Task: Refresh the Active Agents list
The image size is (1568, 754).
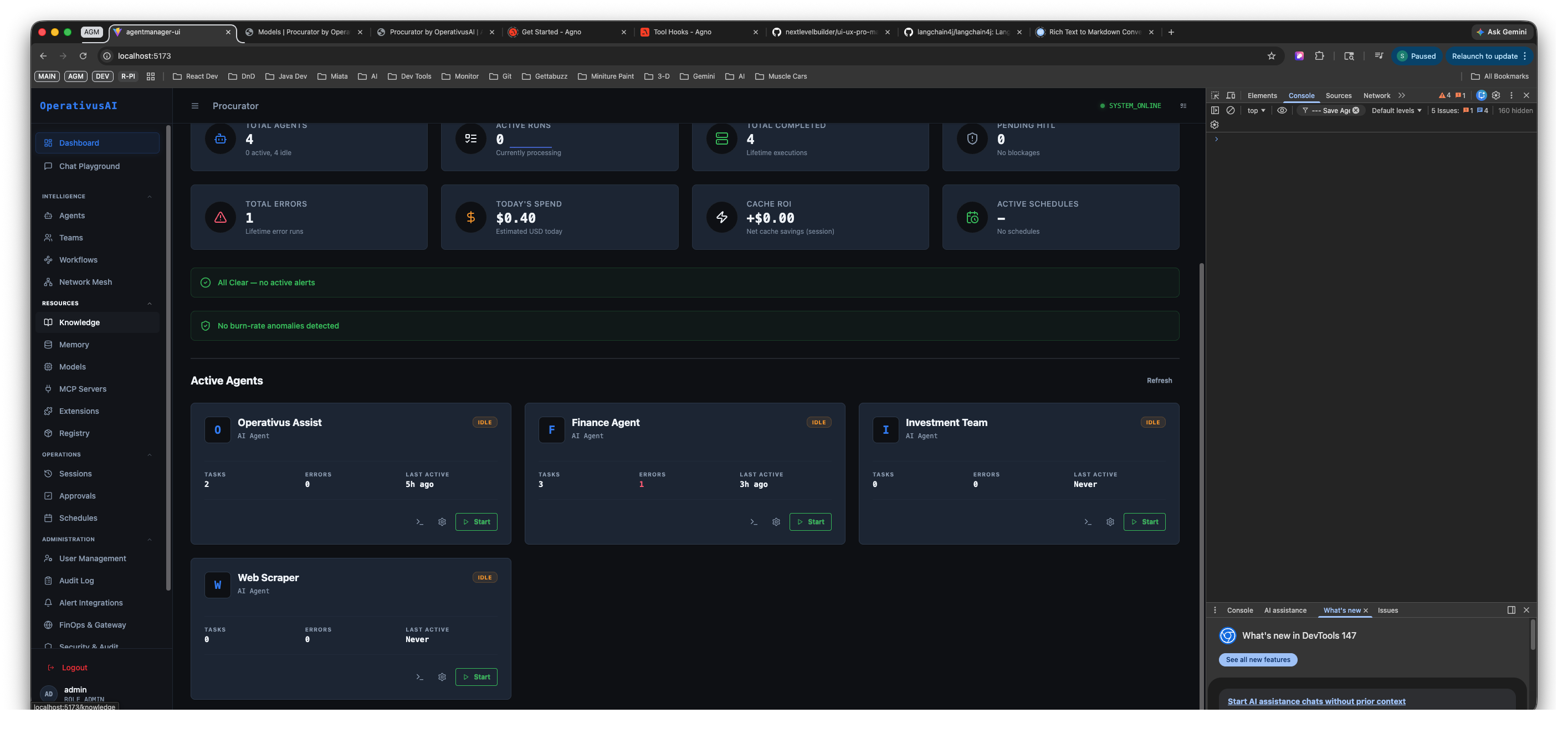Action: coord(1159,381)
